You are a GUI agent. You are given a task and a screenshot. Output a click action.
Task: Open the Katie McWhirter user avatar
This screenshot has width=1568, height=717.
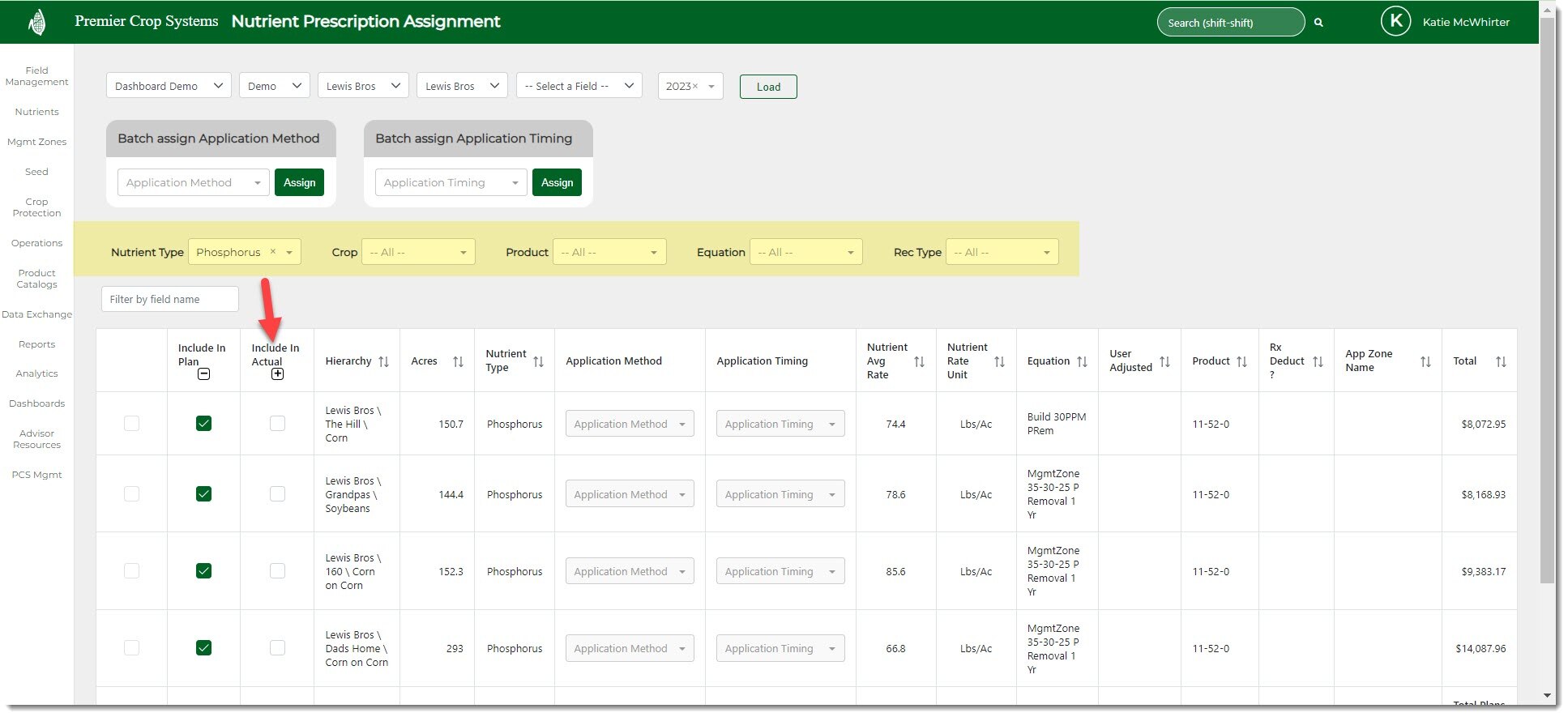(1395, 22)
